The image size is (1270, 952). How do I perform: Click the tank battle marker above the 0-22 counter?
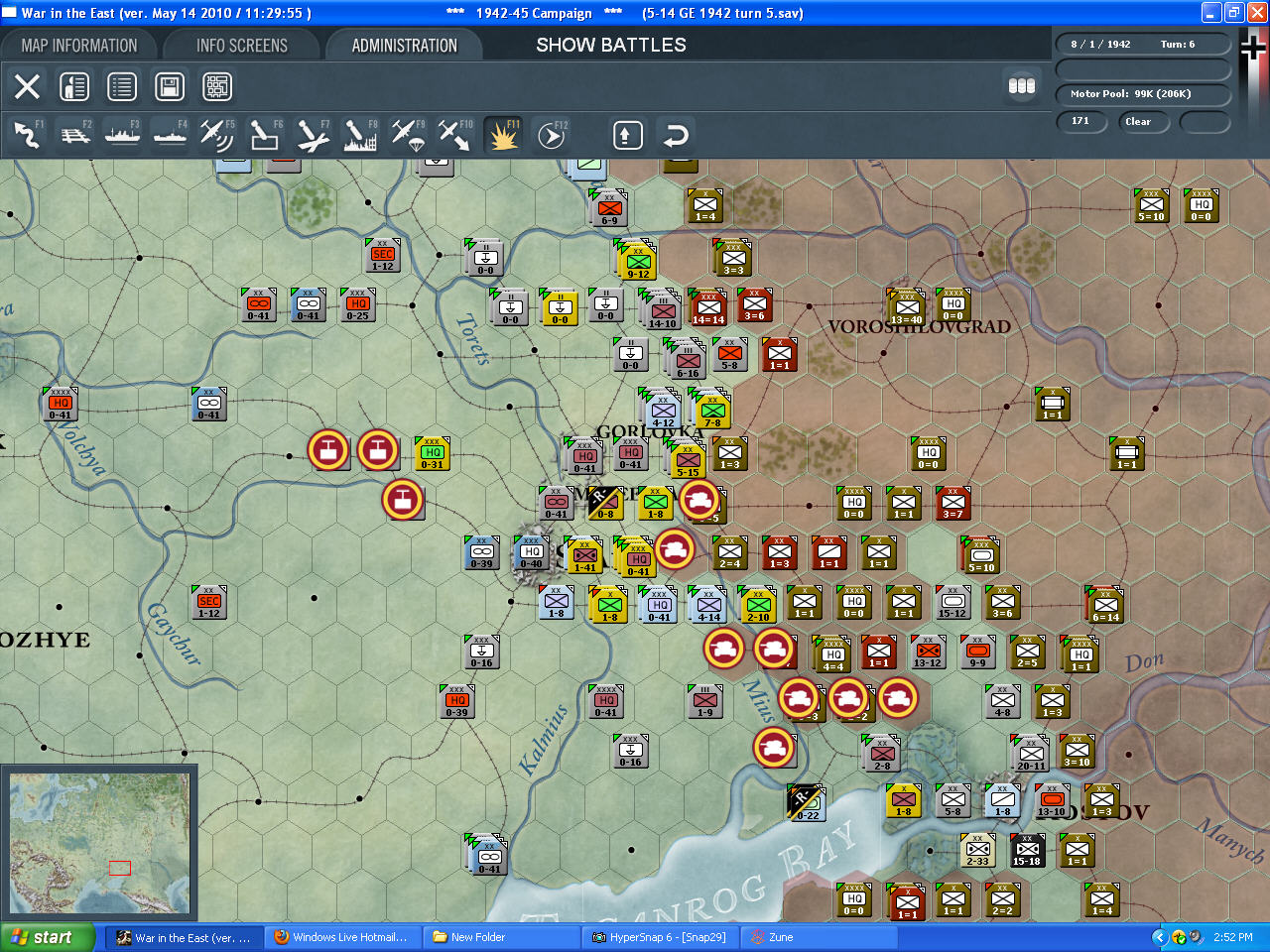pos(774,748)
